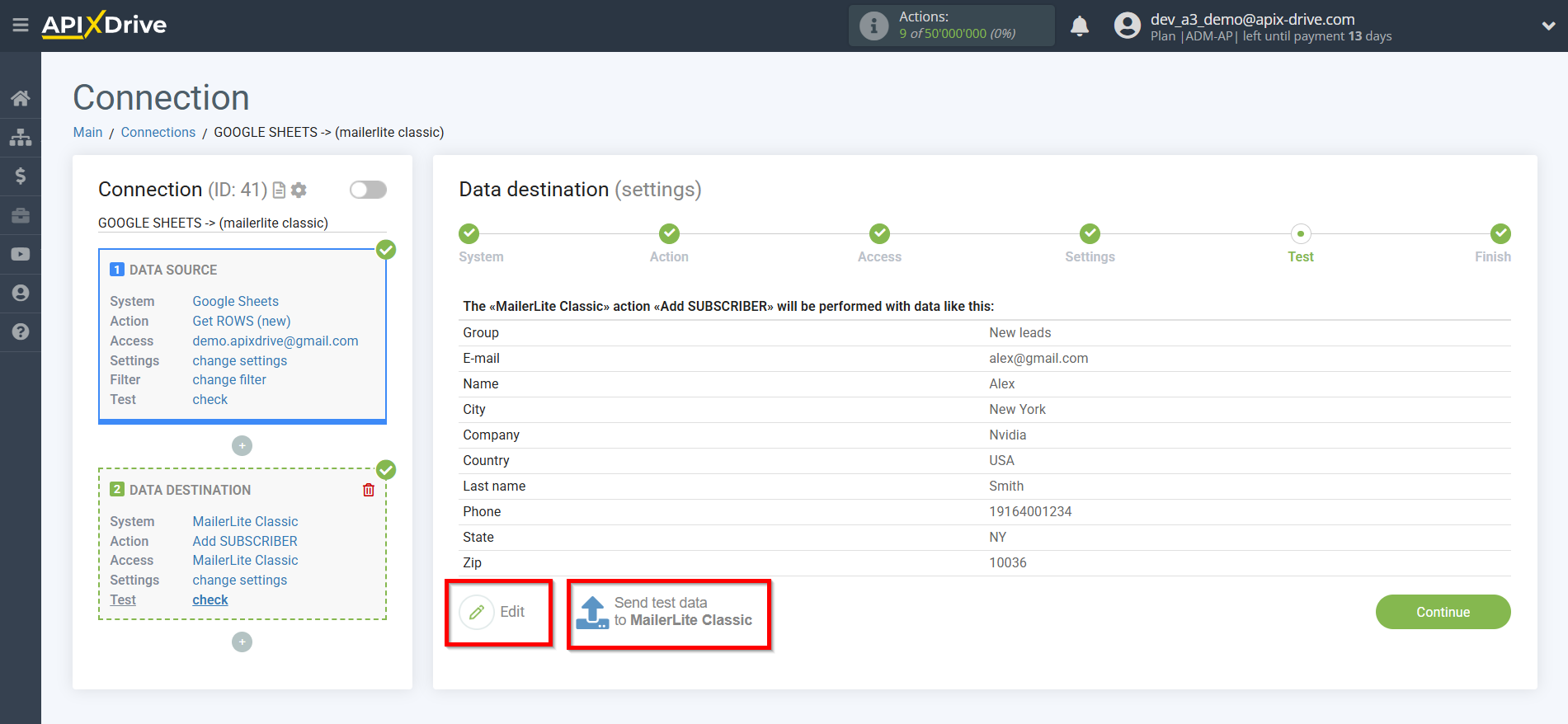Select the phone value 19164001234
This screenshot has width=1568, height=724.
coord(1030,512)
